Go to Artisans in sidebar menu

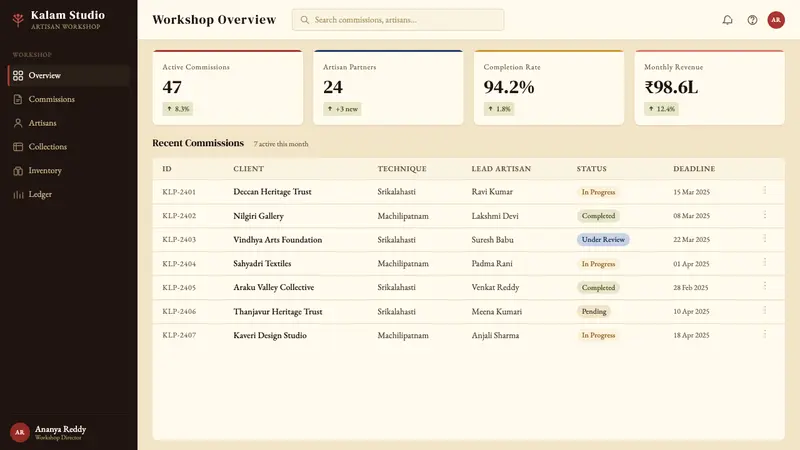click(x=69, y=123)
